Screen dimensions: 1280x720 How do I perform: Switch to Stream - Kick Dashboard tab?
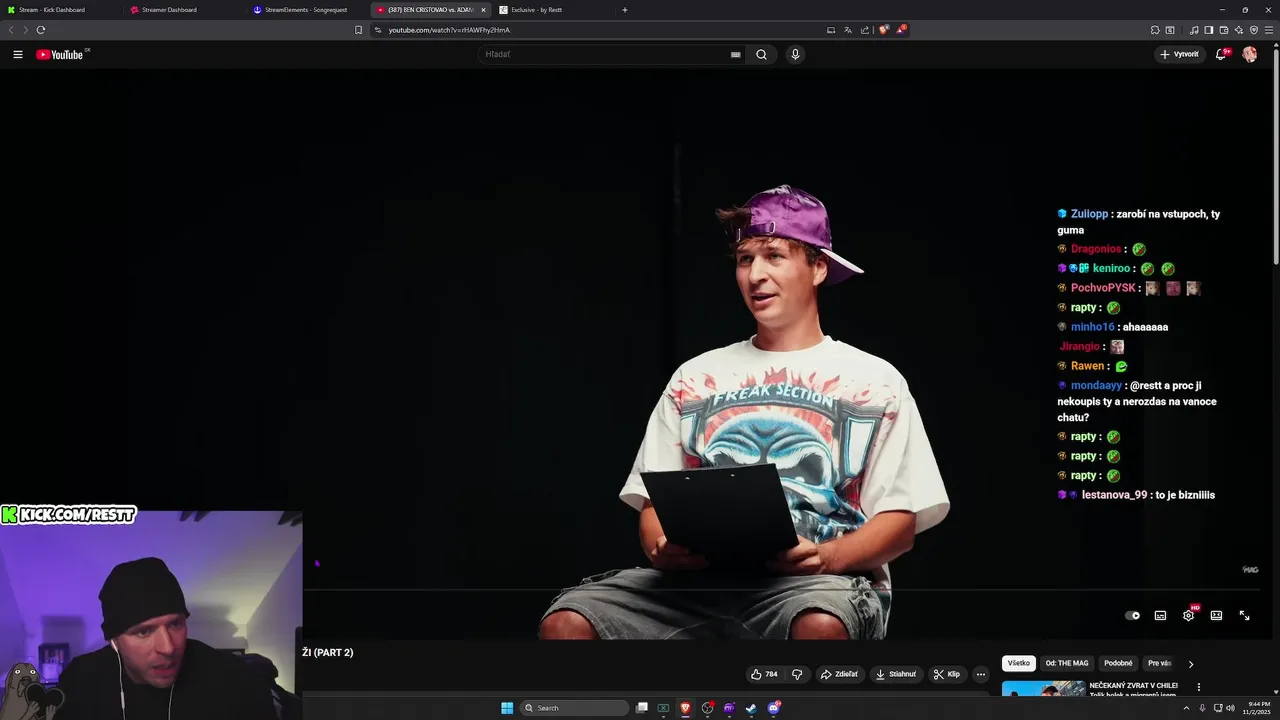(60, 10)
